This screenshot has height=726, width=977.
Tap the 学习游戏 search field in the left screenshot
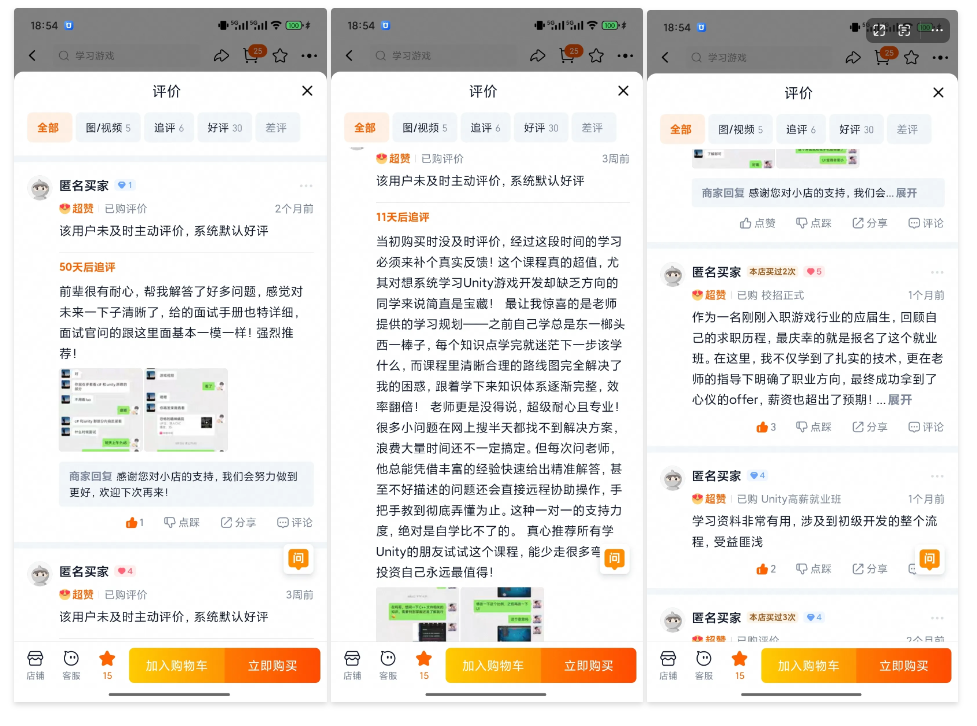pyautogui.click(x=130, y=57)
